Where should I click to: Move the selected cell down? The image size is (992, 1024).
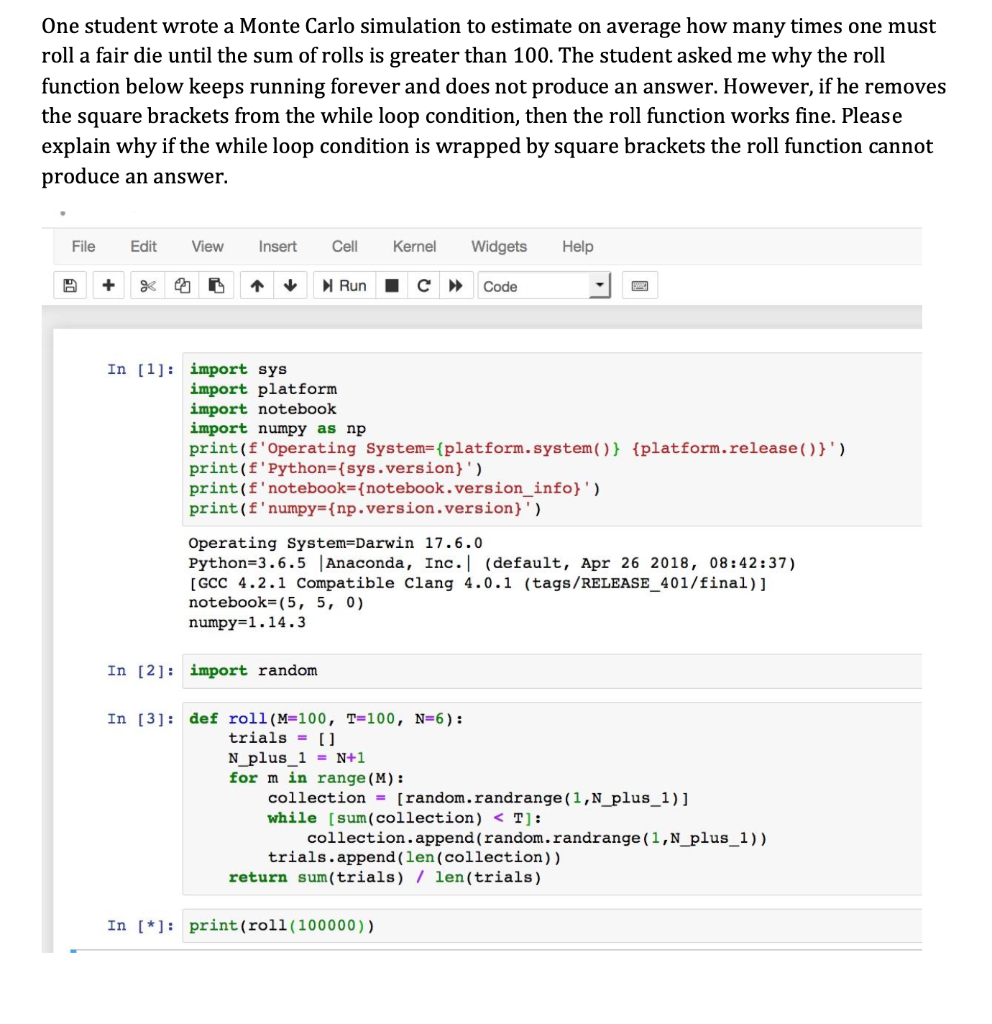click(x=289, y=286)
